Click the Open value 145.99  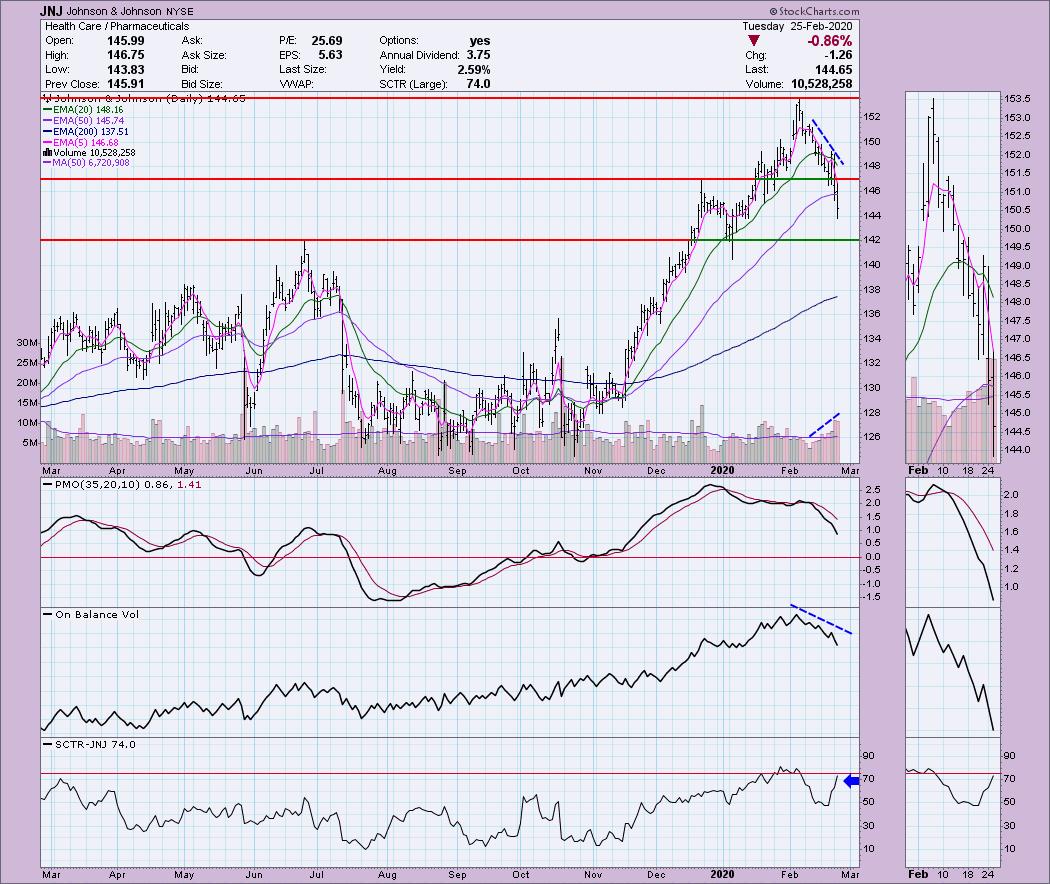coord(125,40)
